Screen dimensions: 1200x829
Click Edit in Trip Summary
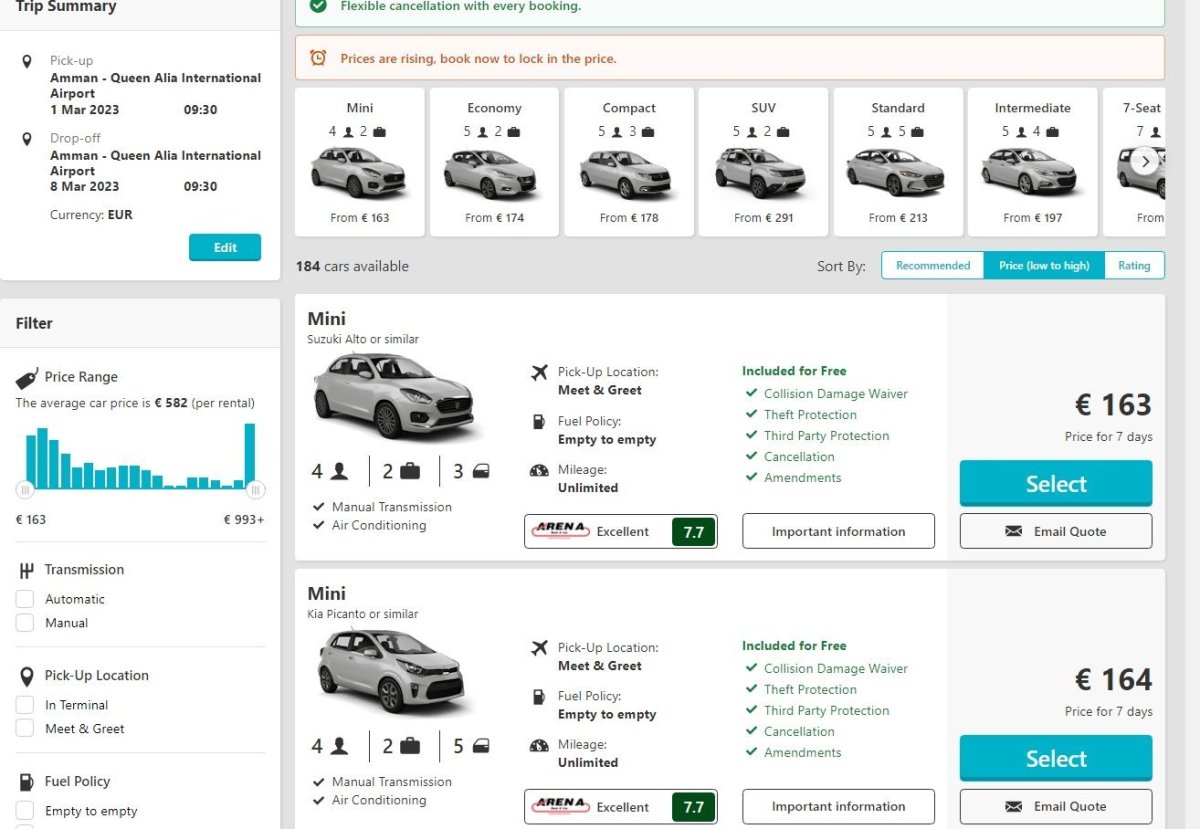(x=225, y=247)
